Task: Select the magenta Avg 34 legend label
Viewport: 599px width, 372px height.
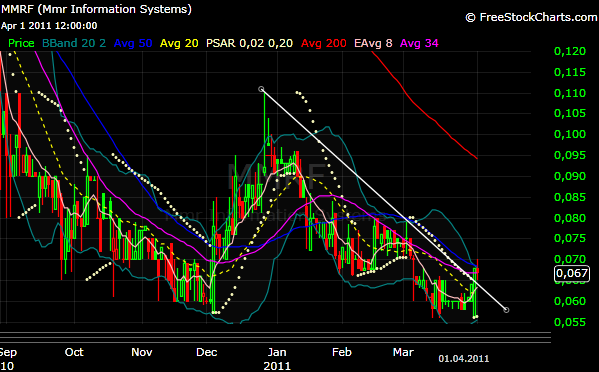Action: pos(419,43)
